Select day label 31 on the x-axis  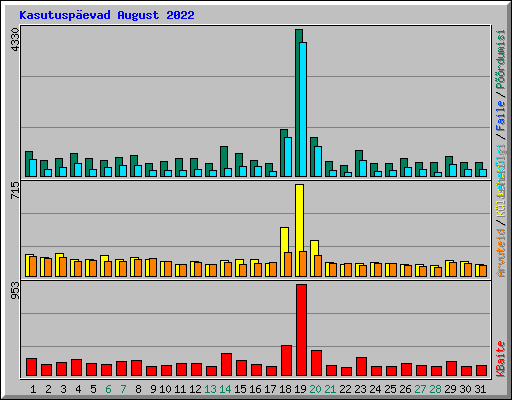click(480, 389)
